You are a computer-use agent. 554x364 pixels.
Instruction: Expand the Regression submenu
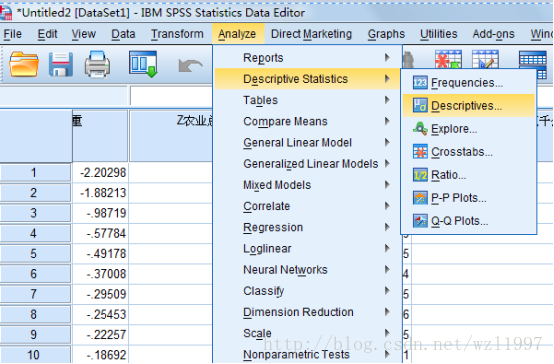[308, 227]
